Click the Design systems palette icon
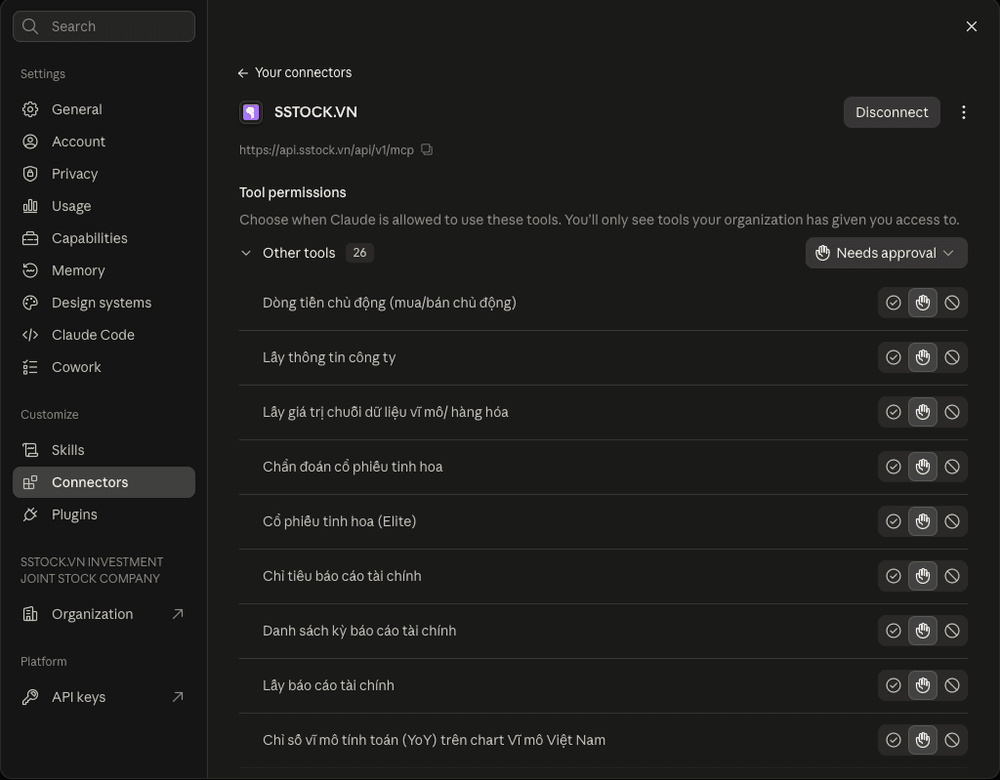 click(x=30, y=302)
